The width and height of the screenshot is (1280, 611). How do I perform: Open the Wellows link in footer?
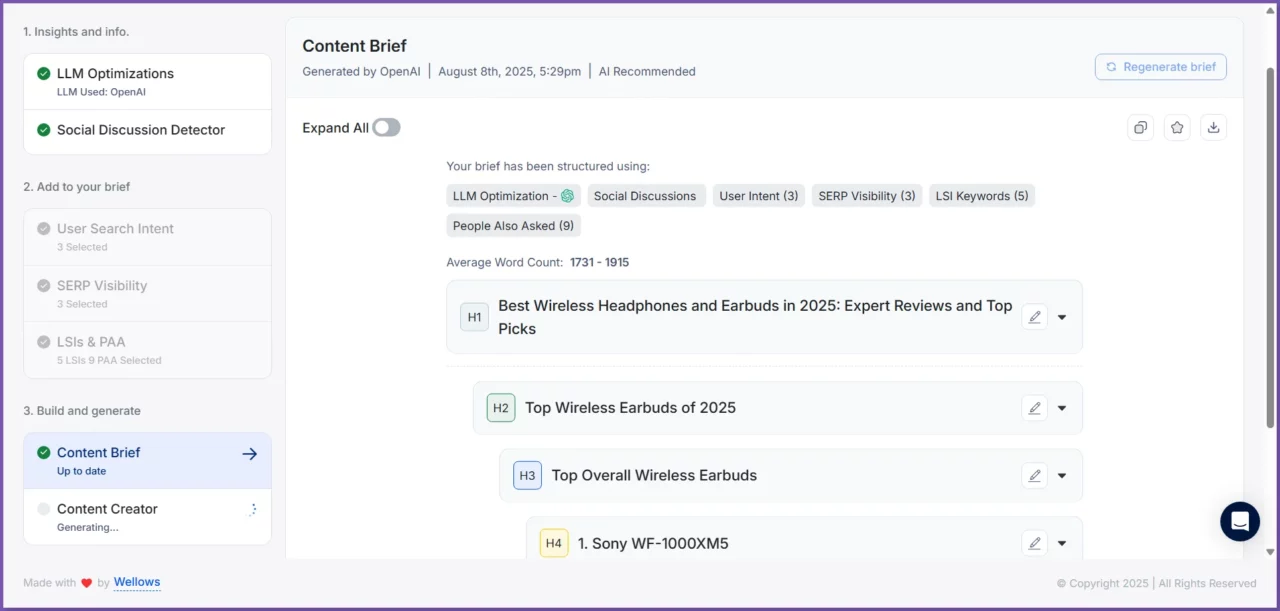click(x=137, y=582)
